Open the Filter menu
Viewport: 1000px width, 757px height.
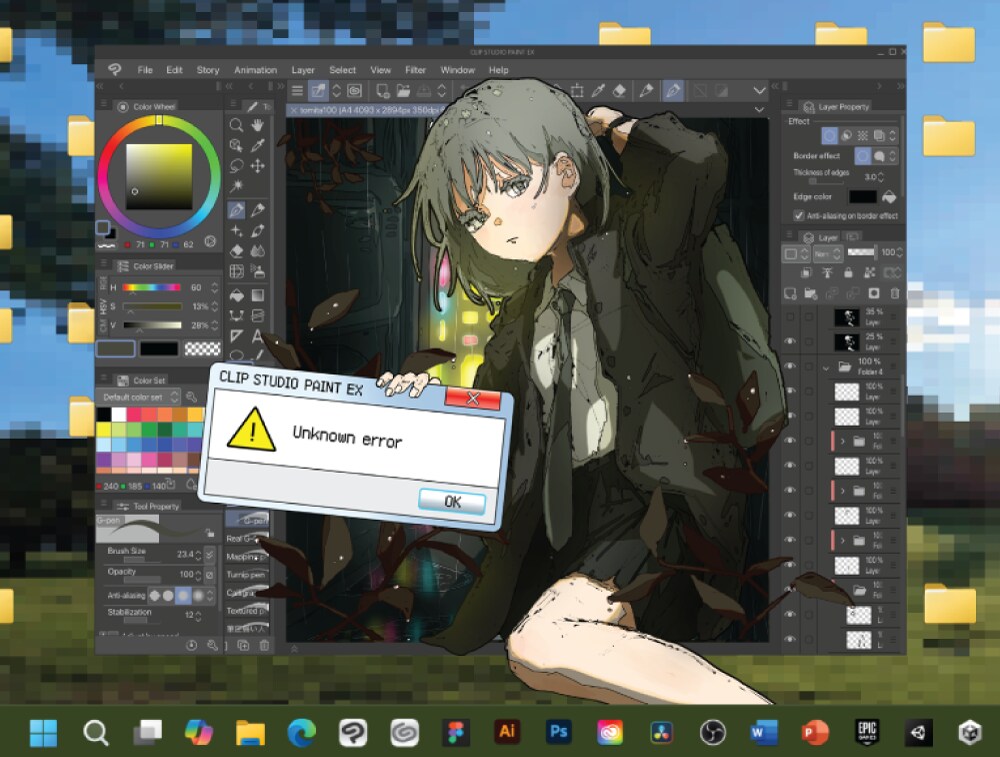tap(415, 70)
